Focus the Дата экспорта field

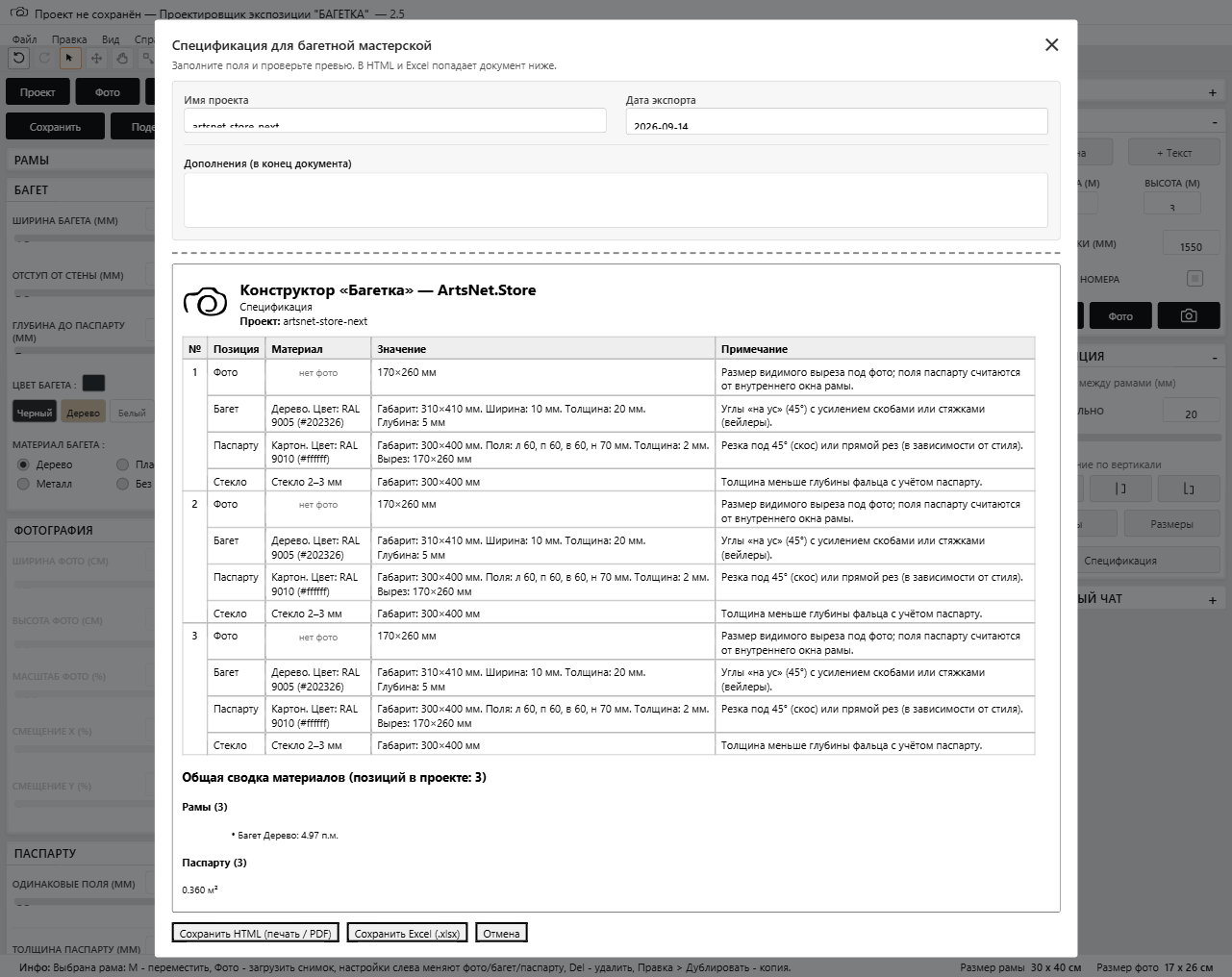[837, 121]
